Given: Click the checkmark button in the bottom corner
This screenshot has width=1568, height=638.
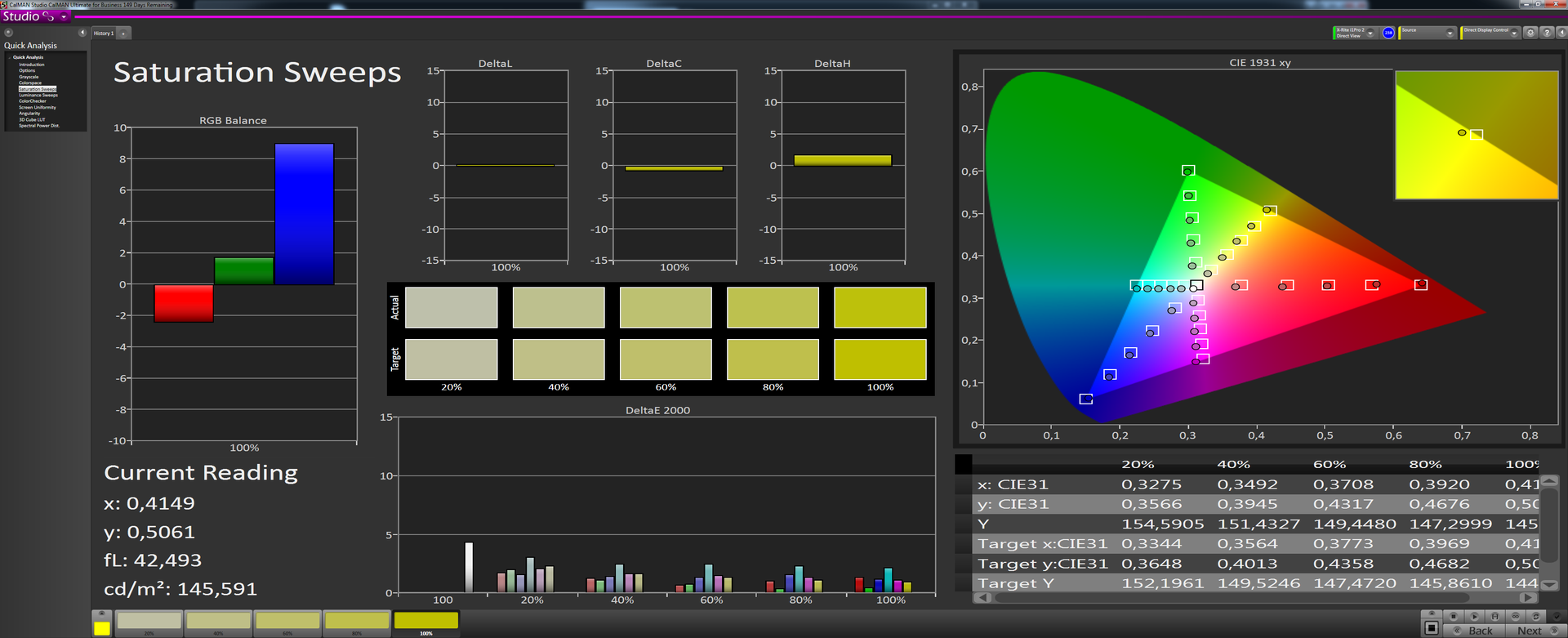Looking at the screenshot, I should (x=1556, y=616).
